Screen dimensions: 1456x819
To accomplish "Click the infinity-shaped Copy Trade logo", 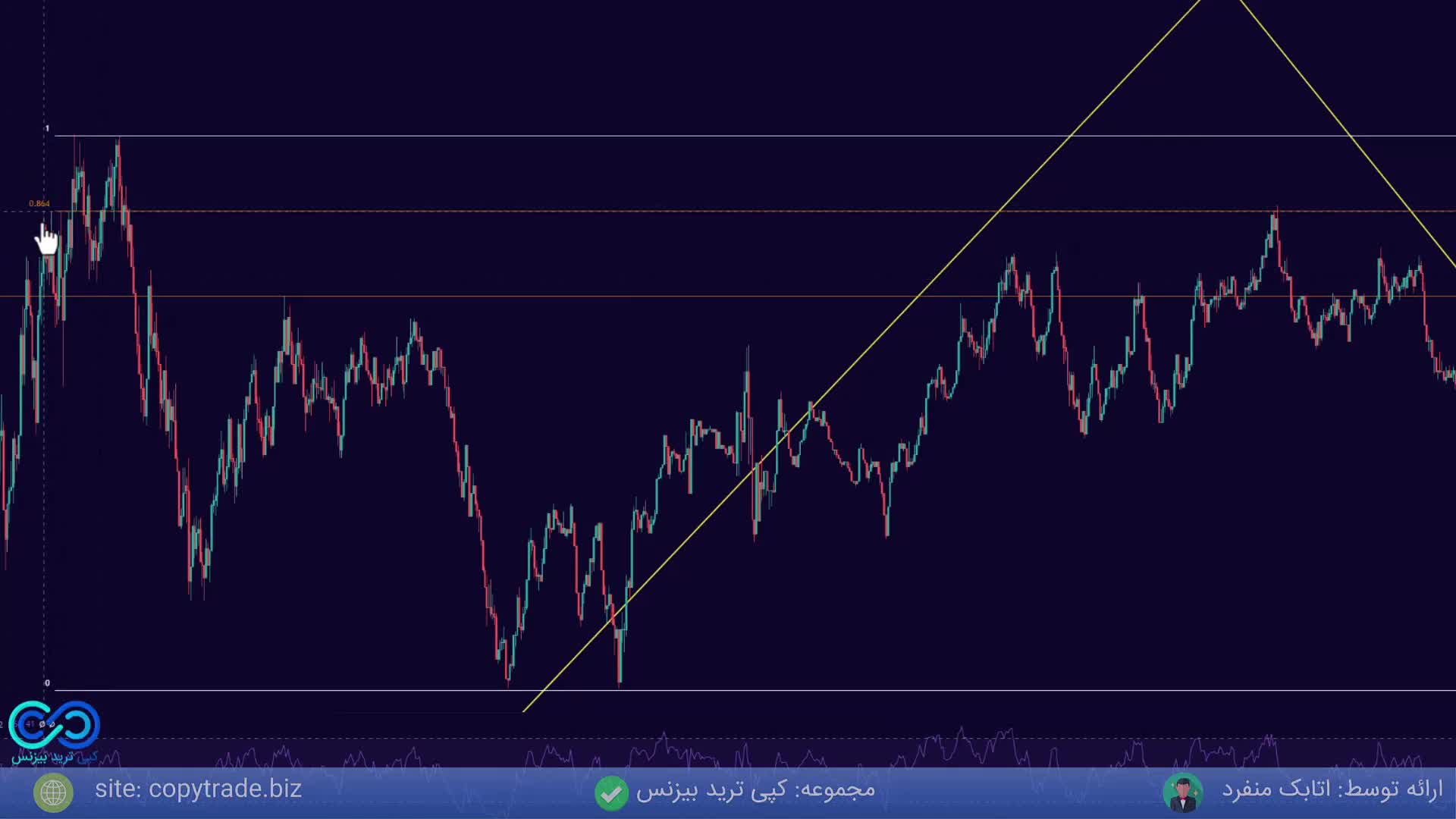I will coord(55,724).
